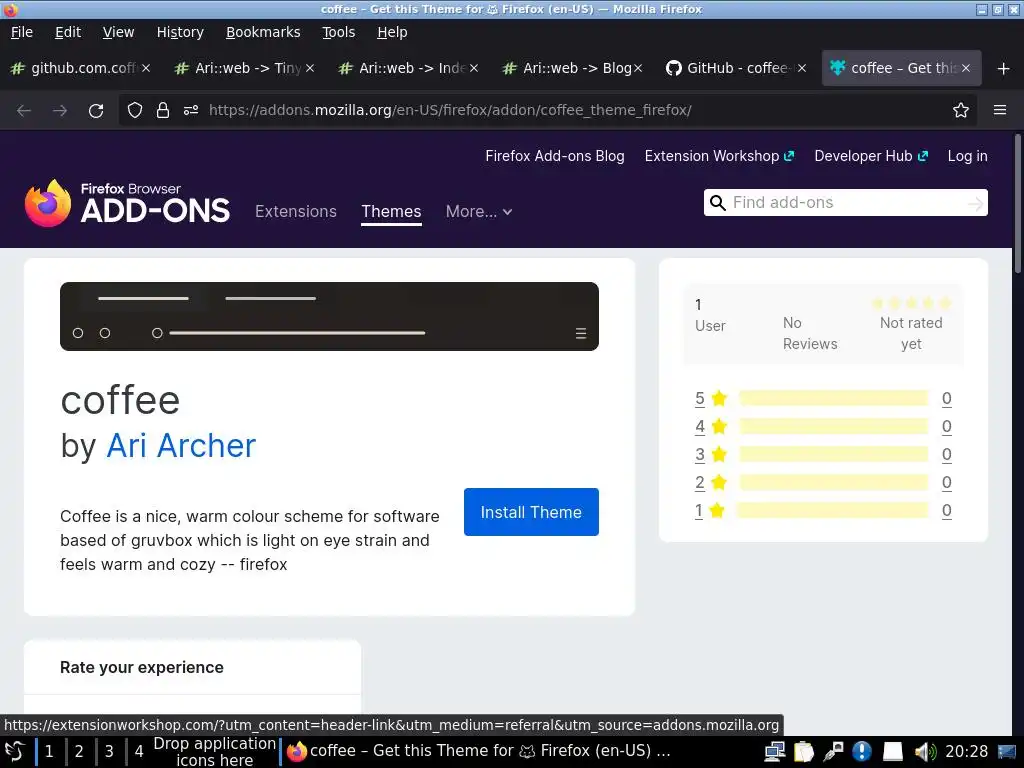Bookmark this page with the star

point(961,110)
